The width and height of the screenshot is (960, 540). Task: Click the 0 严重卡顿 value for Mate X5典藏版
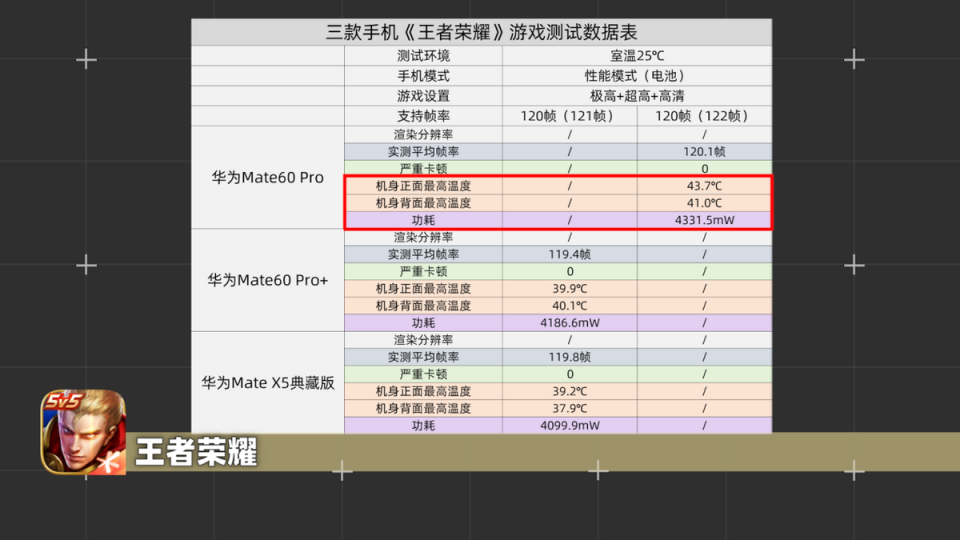(x=569, y=375)
